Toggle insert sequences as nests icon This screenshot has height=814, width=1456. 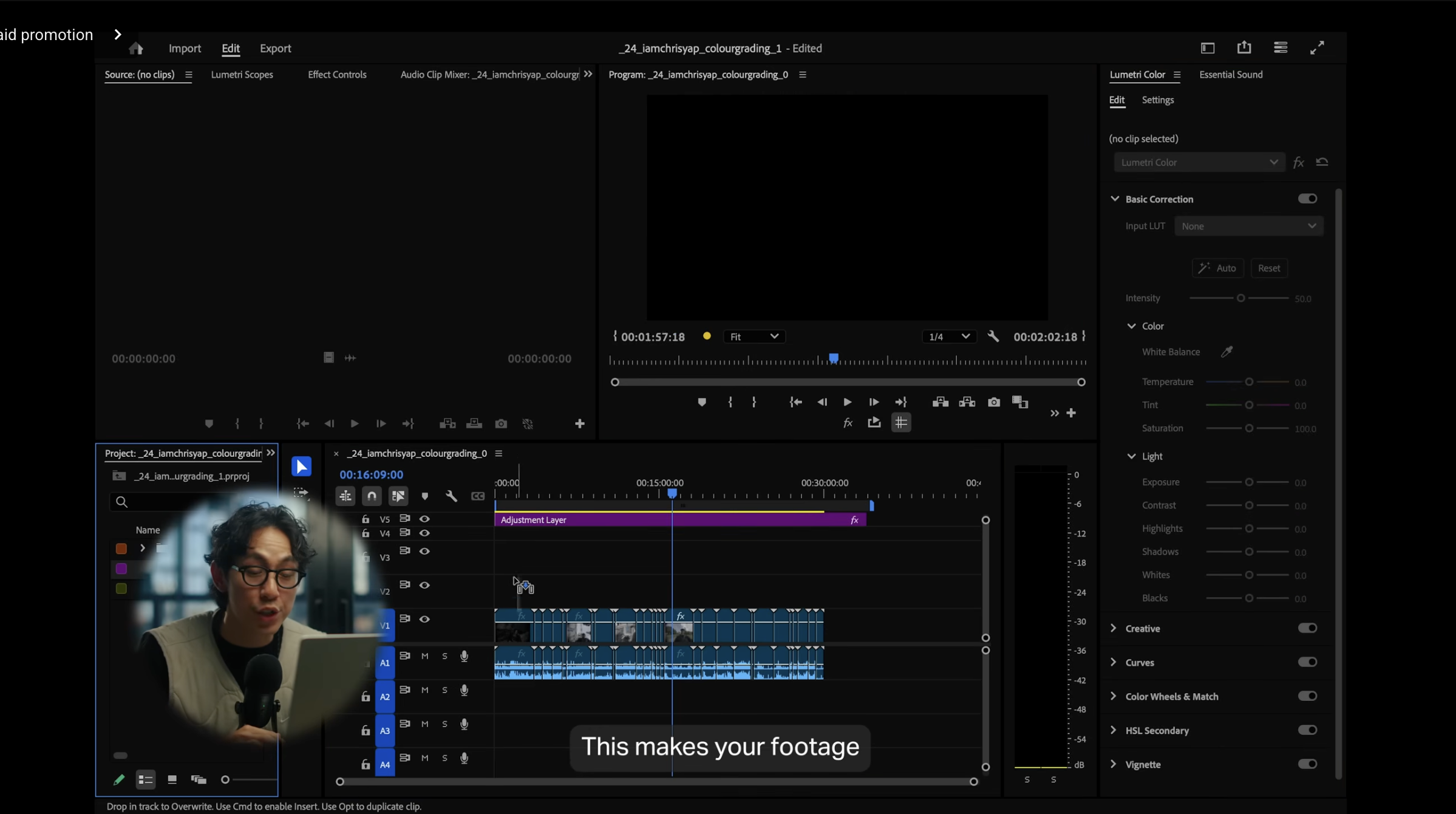345,496
